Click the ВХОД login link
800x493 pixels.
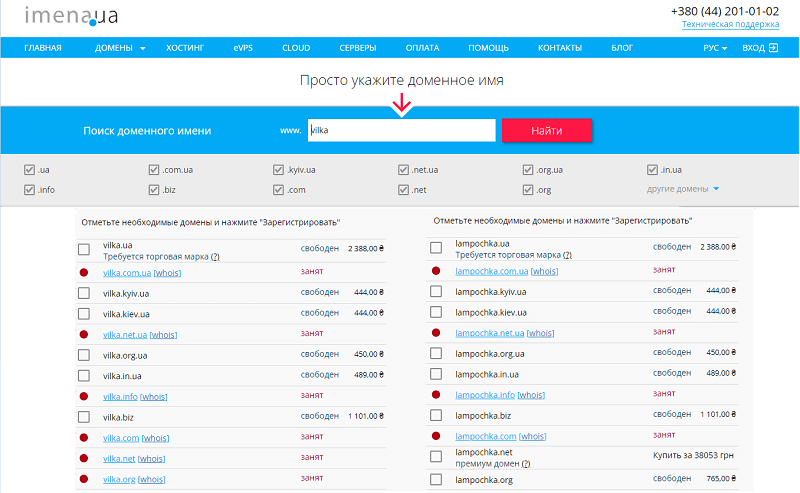(753, 48)
